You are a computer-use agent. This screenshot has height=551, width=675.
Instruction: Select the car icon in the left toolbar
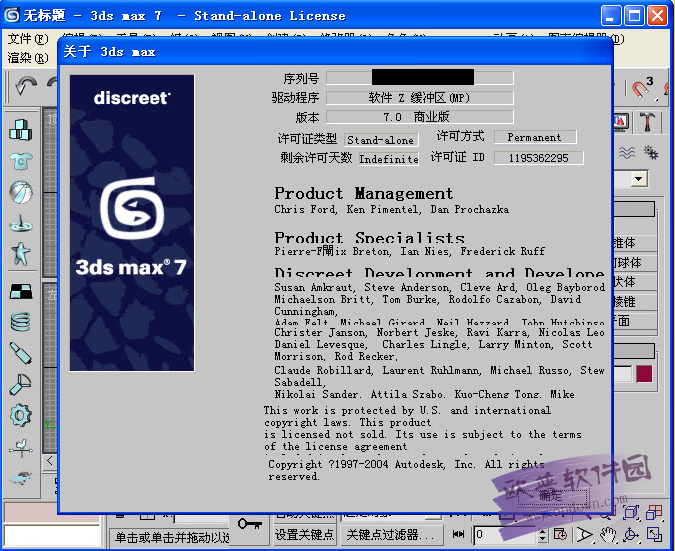click(21, 477)
